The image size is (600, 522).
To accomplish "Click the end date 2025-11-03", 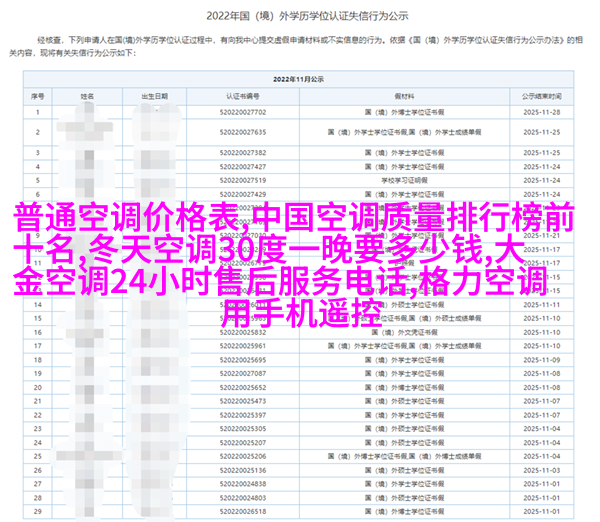I will (x=541, y=470).
